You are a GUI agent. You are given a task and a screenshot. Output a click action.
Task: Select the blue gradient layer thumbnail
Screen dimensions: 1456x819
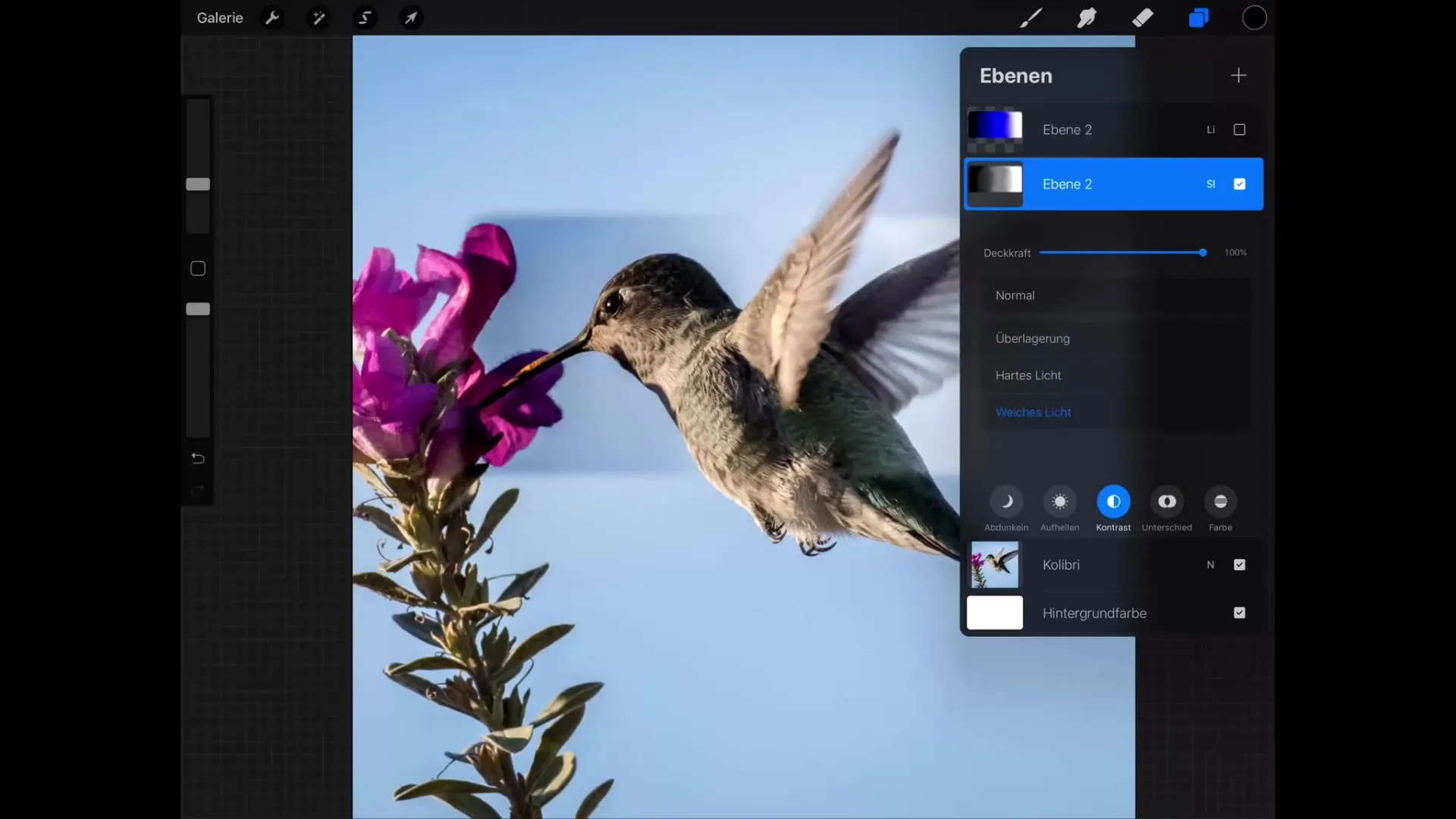point(994,130)
